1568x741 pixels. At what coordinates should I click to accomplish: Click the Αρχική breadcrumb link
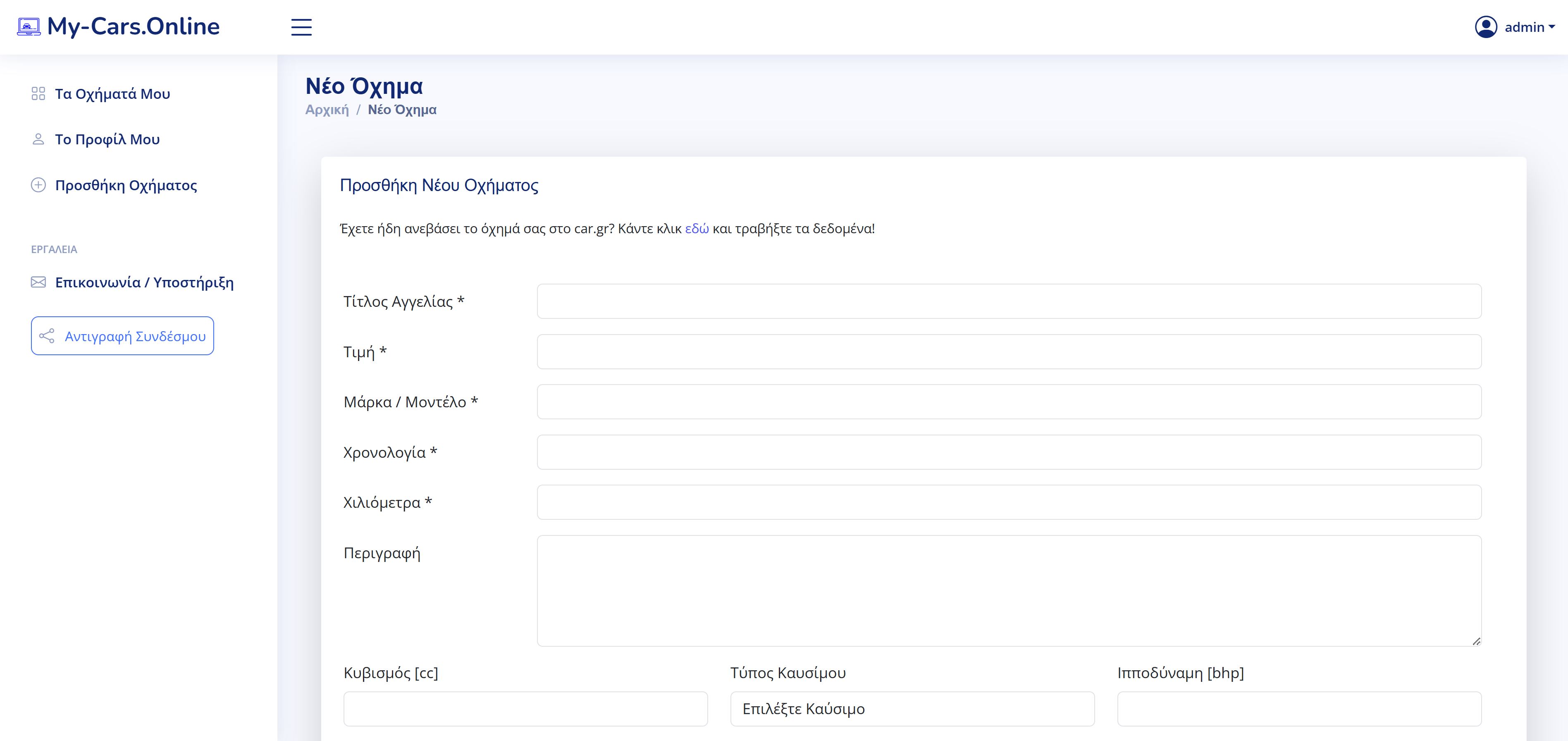(x=327, y=110)
